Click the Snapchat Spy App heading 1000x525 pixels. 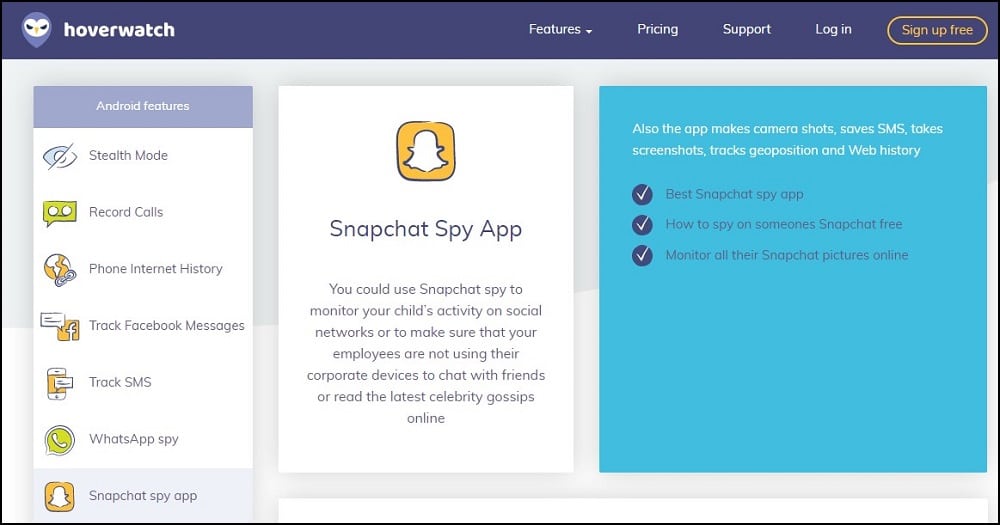[426, 230]
